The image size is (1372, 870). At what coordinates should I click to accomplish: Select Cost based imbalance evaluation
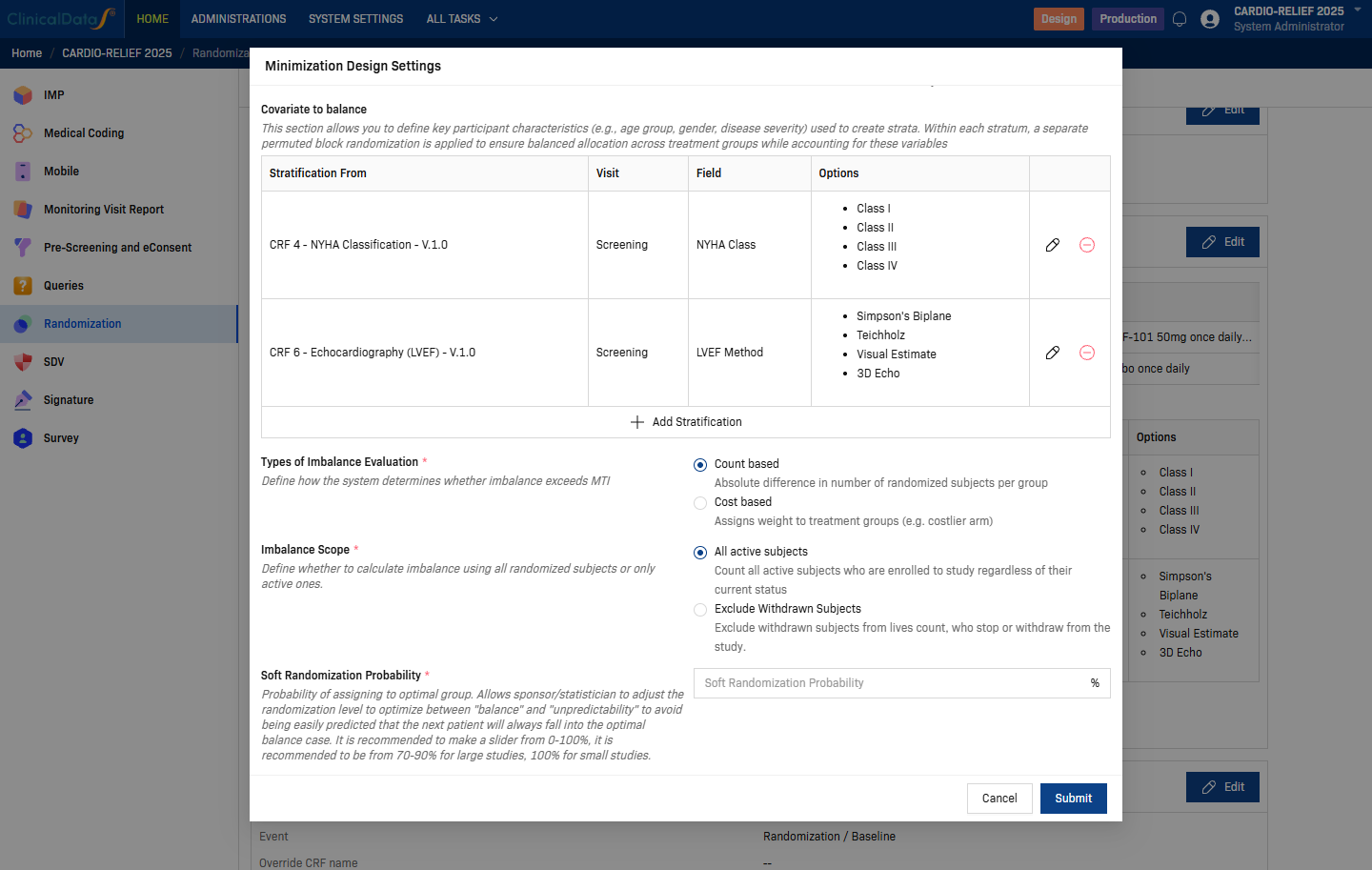(x=700, y=503)
